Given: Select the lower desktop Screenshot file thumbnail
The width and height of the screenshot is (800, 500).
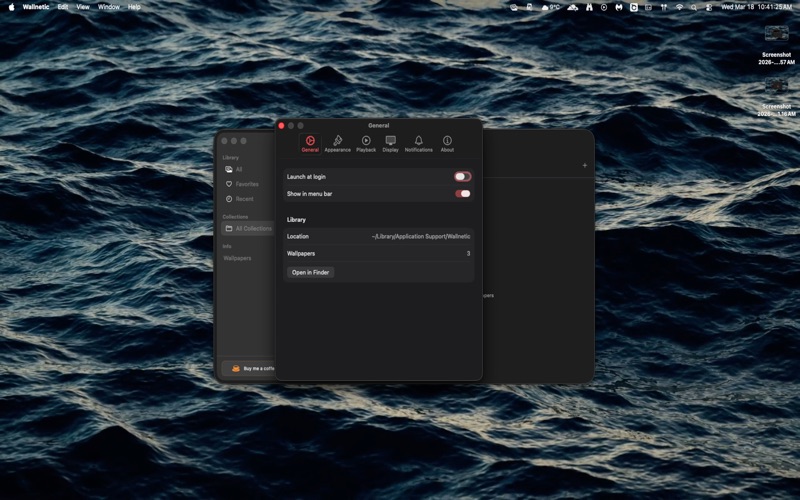Looking at the screenshot, I should click(x=776, y=86).
